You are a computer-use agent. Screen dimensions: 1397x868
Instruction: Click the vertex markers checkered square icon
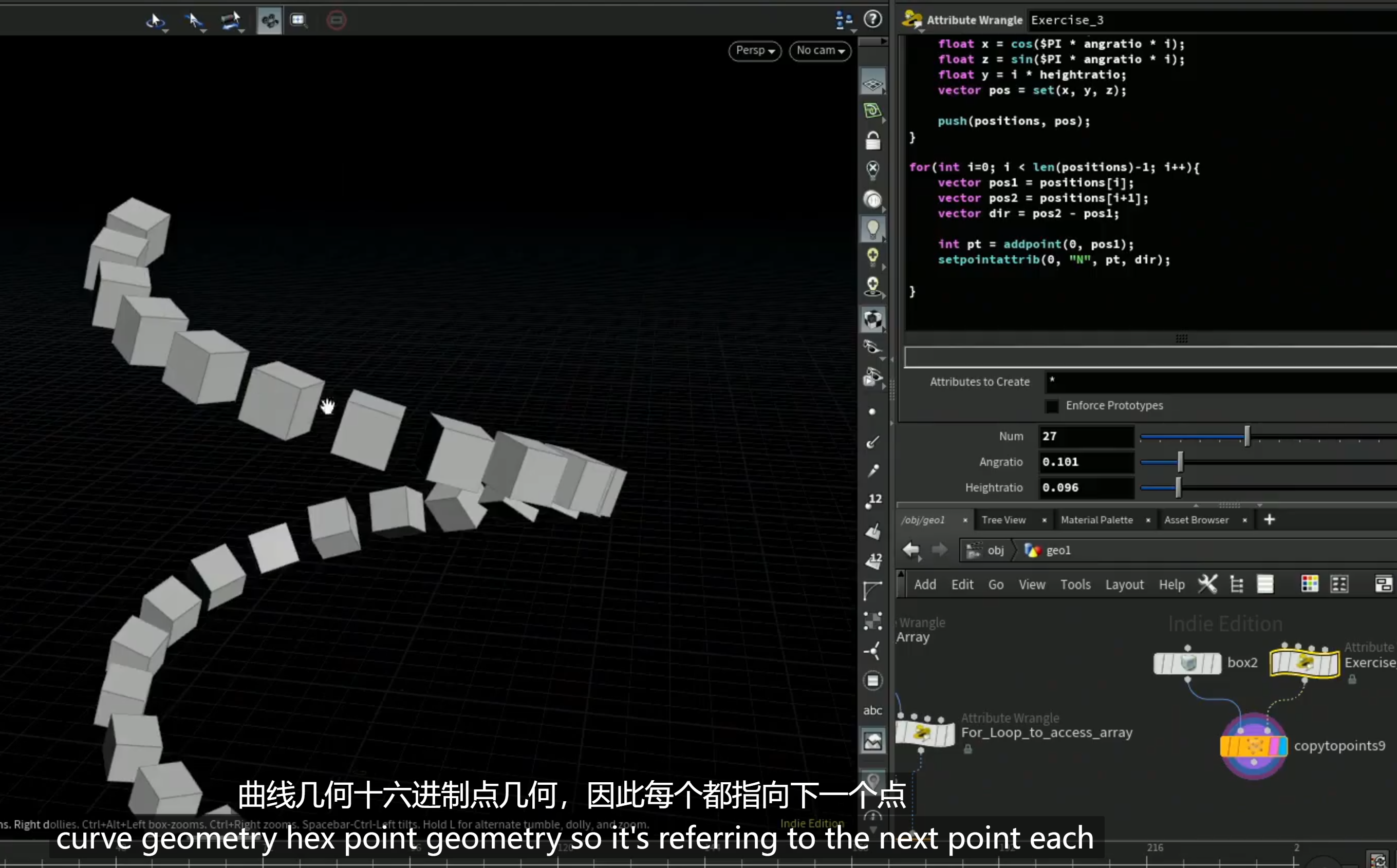click(x=873, y=620)
